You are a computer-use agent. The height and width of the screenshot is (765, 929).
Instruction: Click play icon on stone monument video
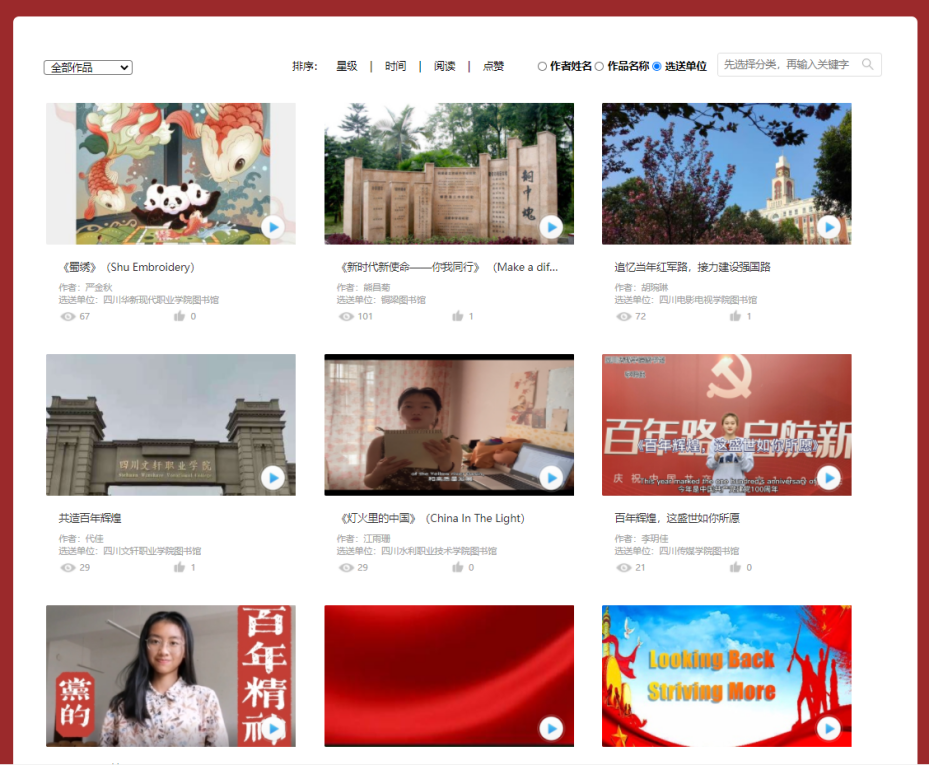click(x=551, y=227)
